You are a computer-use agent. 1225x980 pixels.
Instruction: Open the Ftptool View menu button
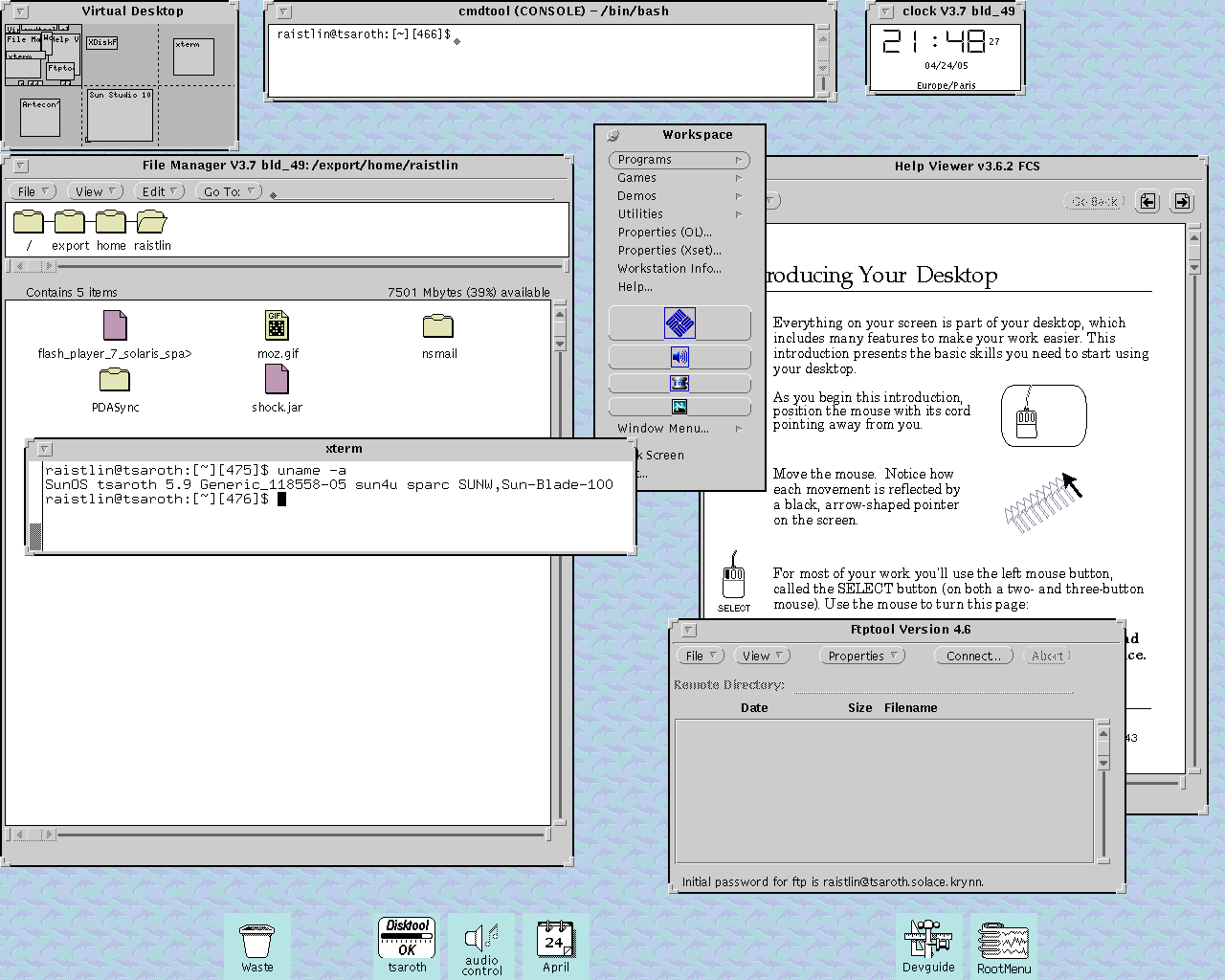tap(762, 657)
